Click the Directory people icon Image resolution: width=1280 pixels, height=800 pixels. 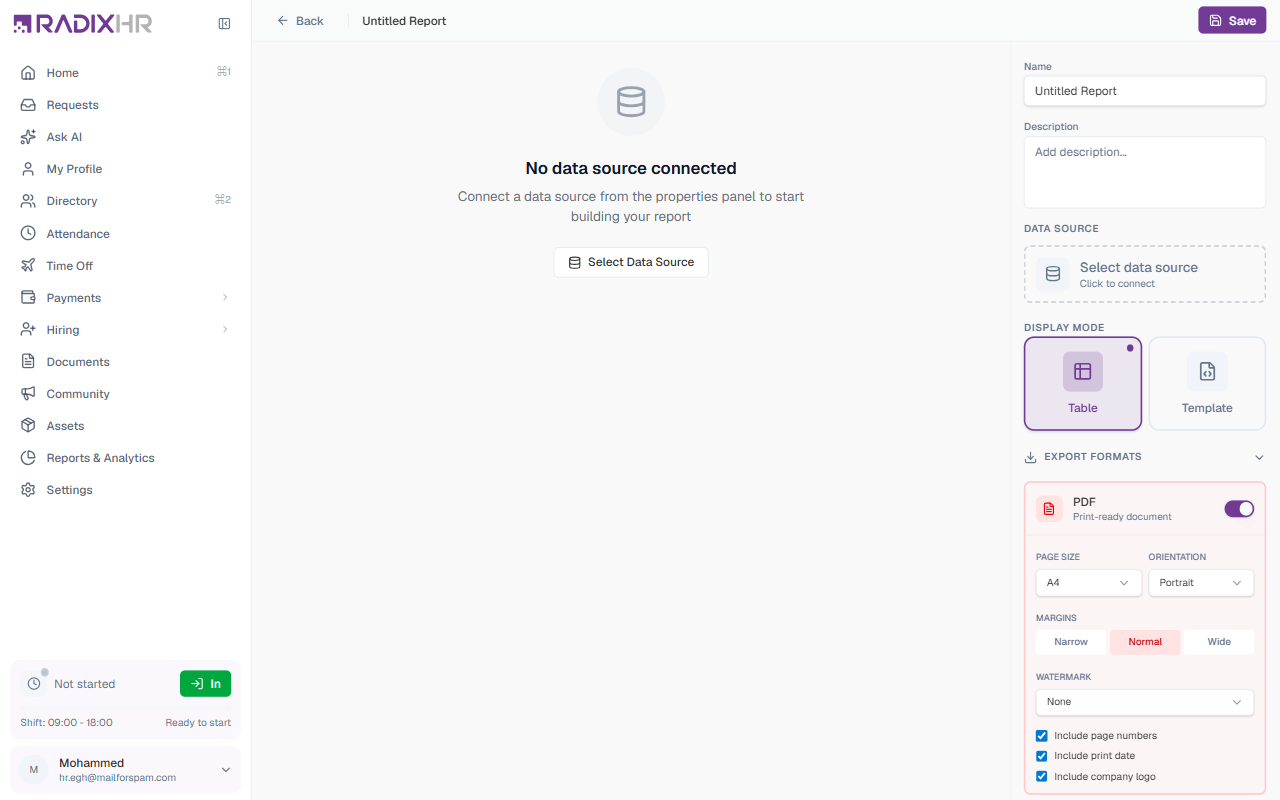tap(28, 200)
